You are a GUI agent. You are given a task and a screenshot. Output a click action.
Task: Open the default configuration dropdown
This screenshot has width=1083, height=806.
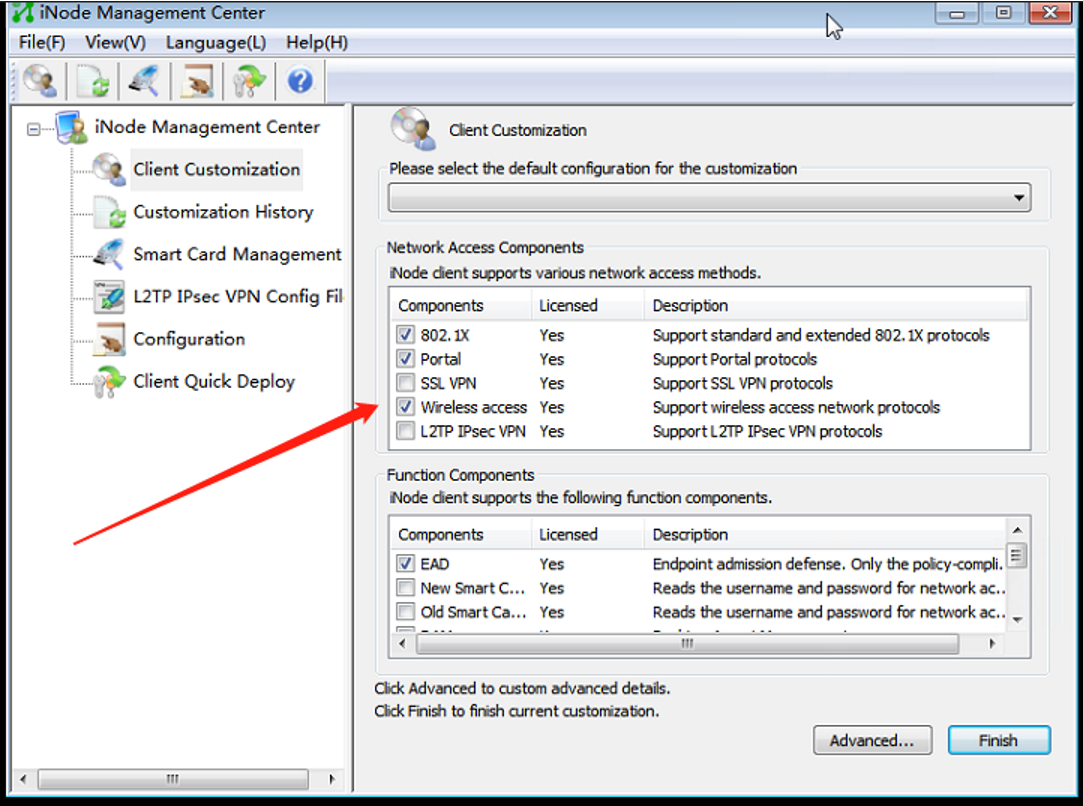(709, 198)
